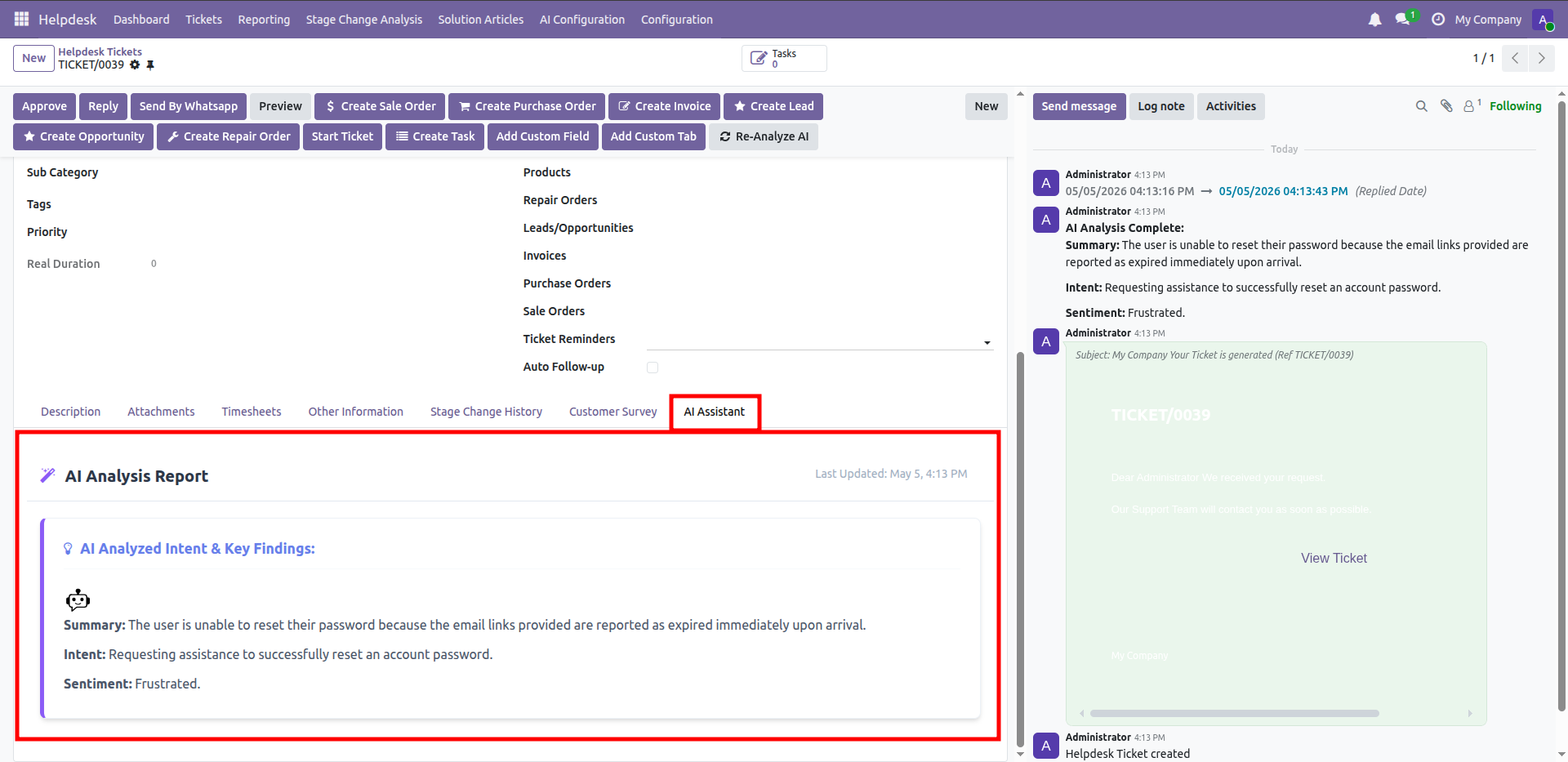
Task: Go to the previous record arrow
Action: (x=1515, y=58)
